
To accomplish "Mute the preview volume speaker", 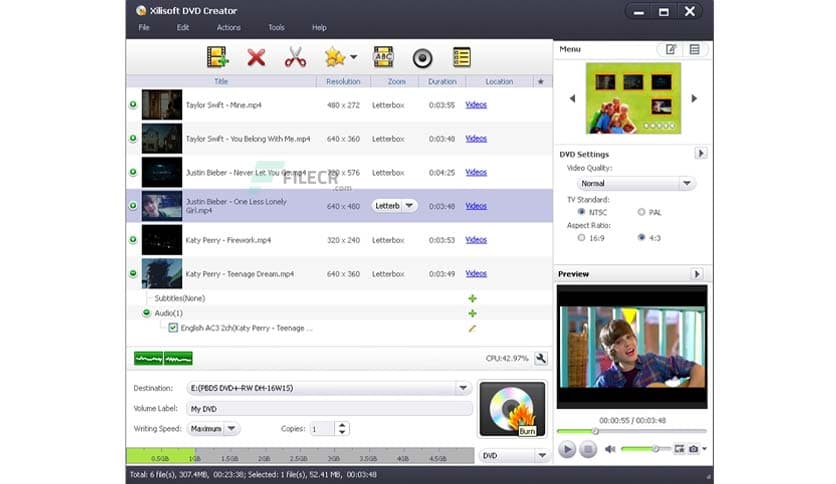I will pos(610,449).
